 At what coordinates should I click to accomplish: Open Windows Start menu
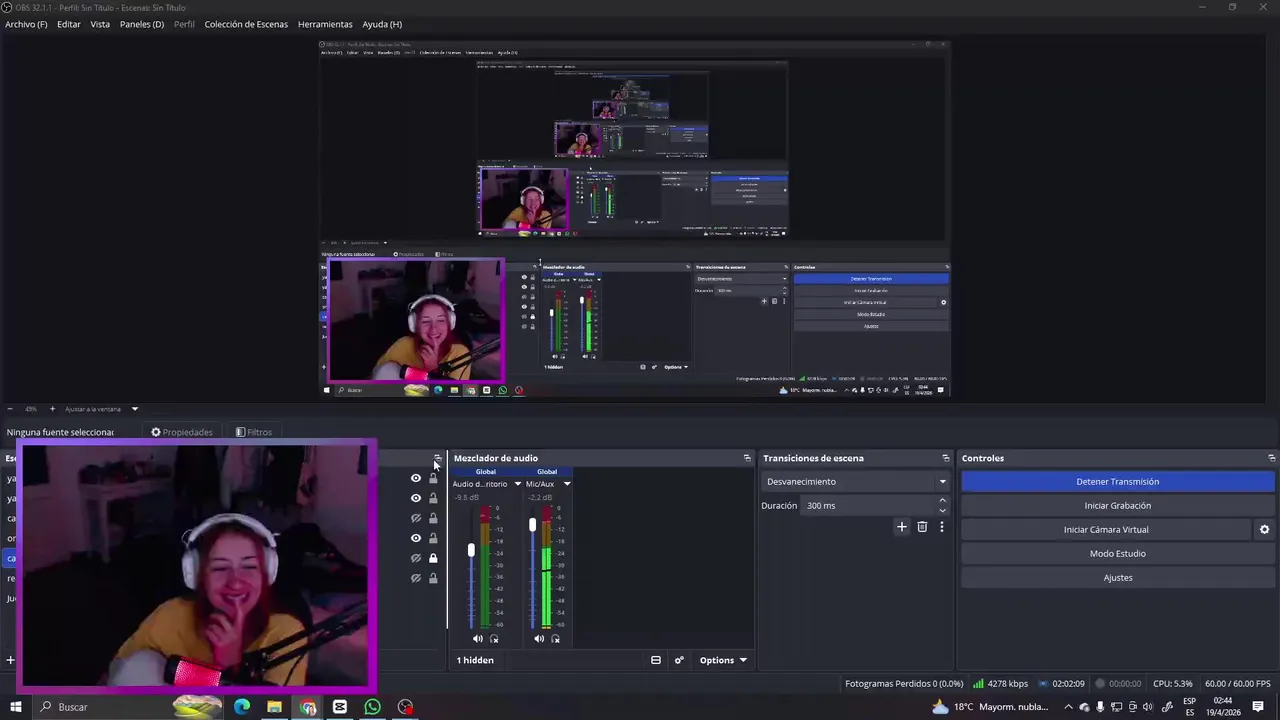point(16,707)
